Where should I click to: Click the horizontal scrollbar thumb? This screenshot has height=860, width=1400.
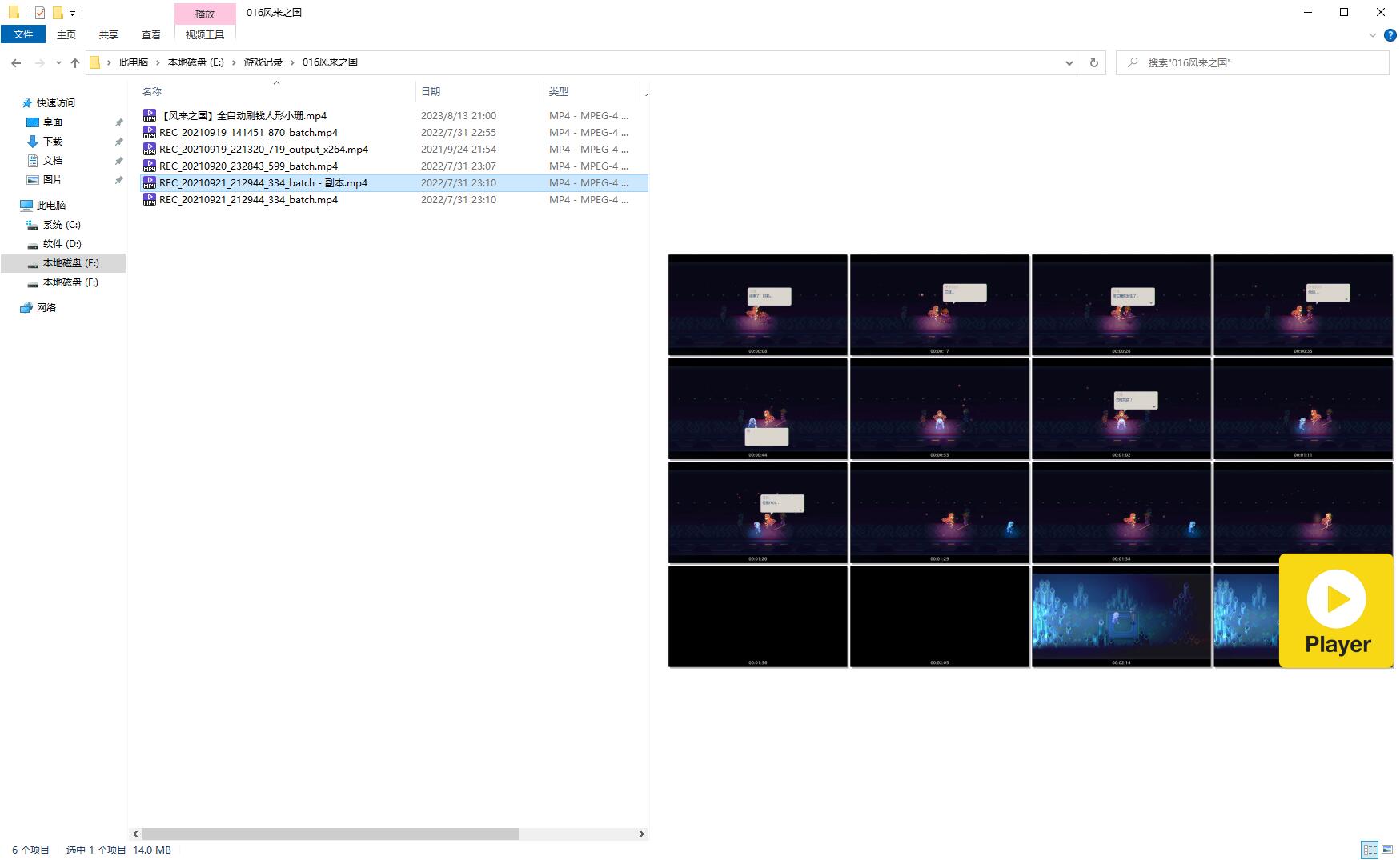click(x=330, y=834)
